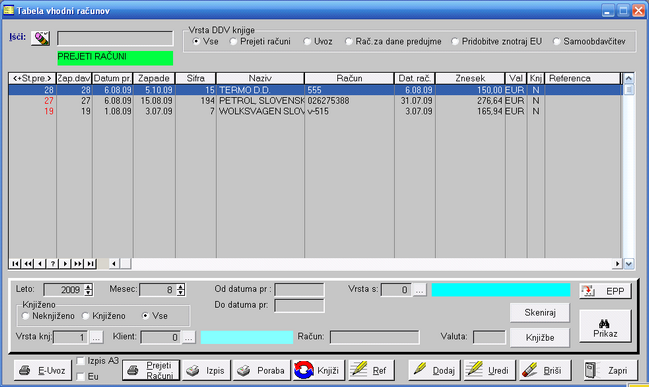Select TERMO D.D. invoice row

[315, 90]
